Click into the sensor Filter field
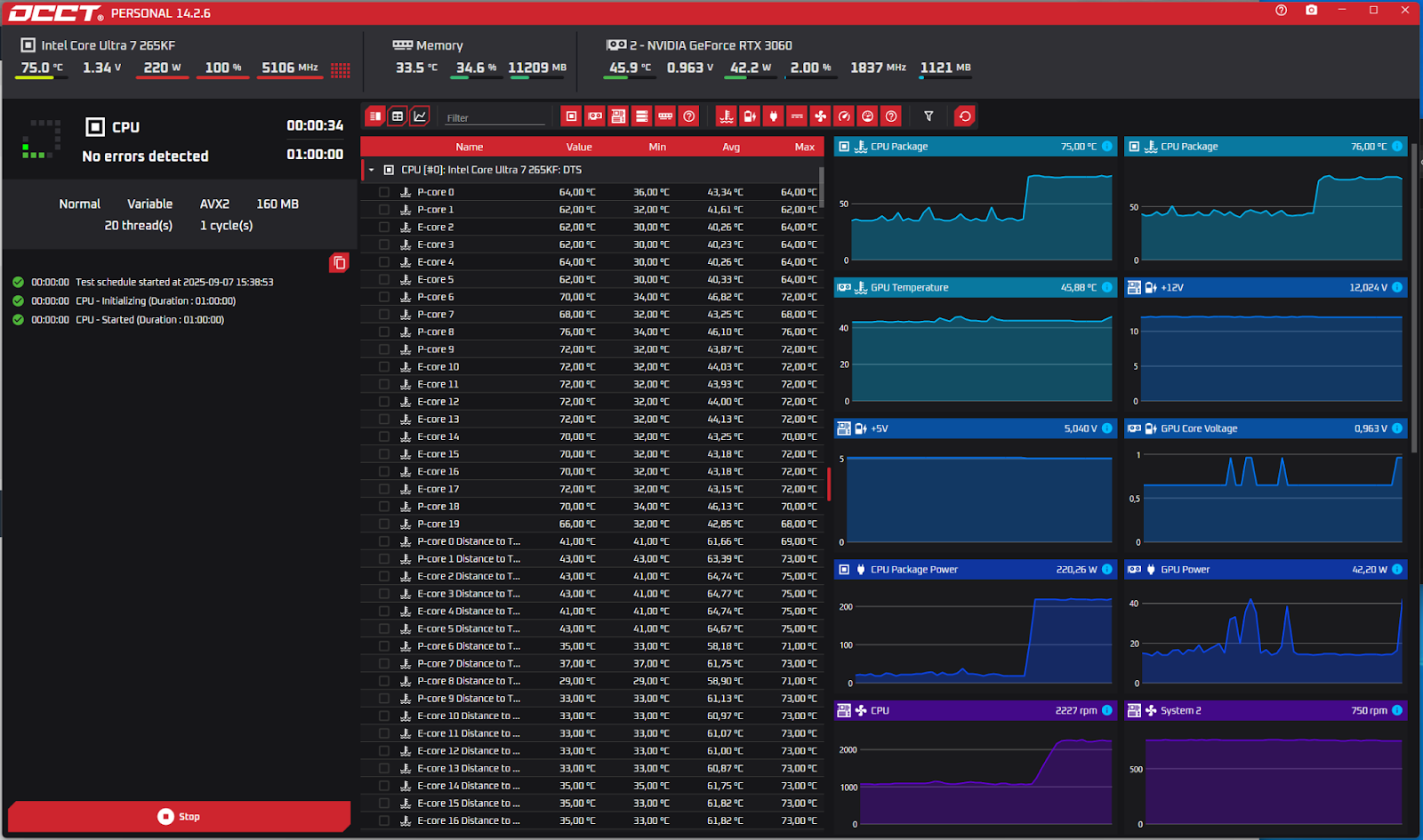Screen dimensions: 1423x840 (495, 117)
